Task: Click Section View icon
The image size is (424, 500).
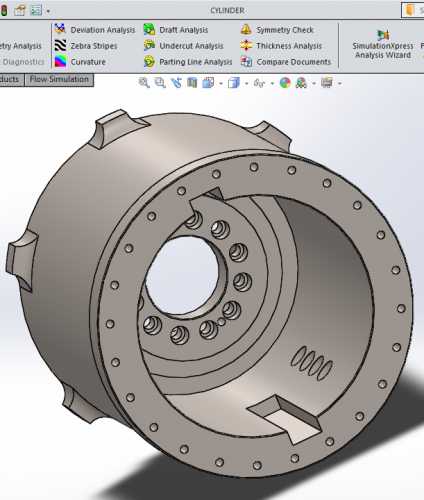Action: (x=192, y=83)
